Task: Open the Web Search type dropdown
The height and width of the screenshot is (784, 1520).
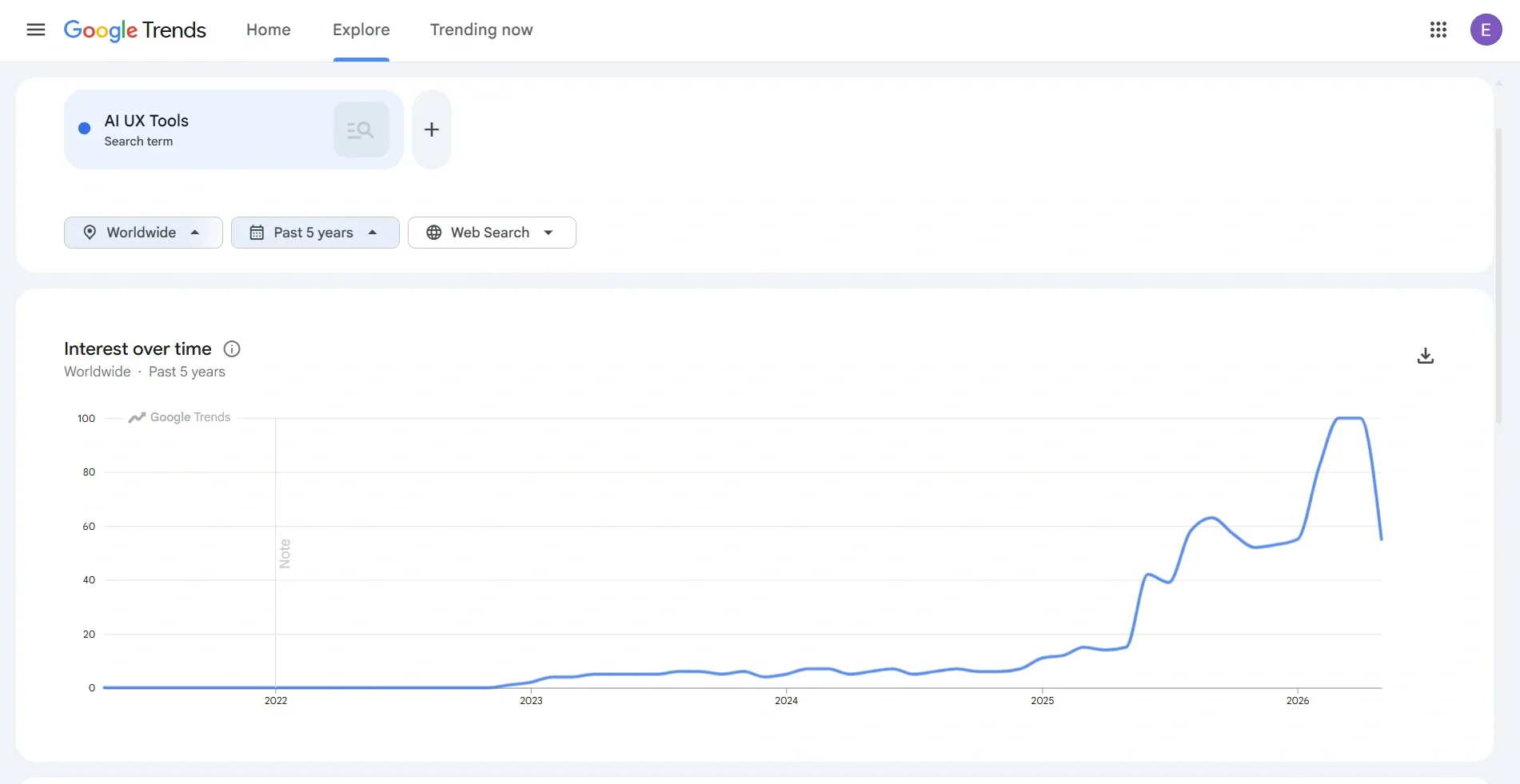Action: pos(492,233)
